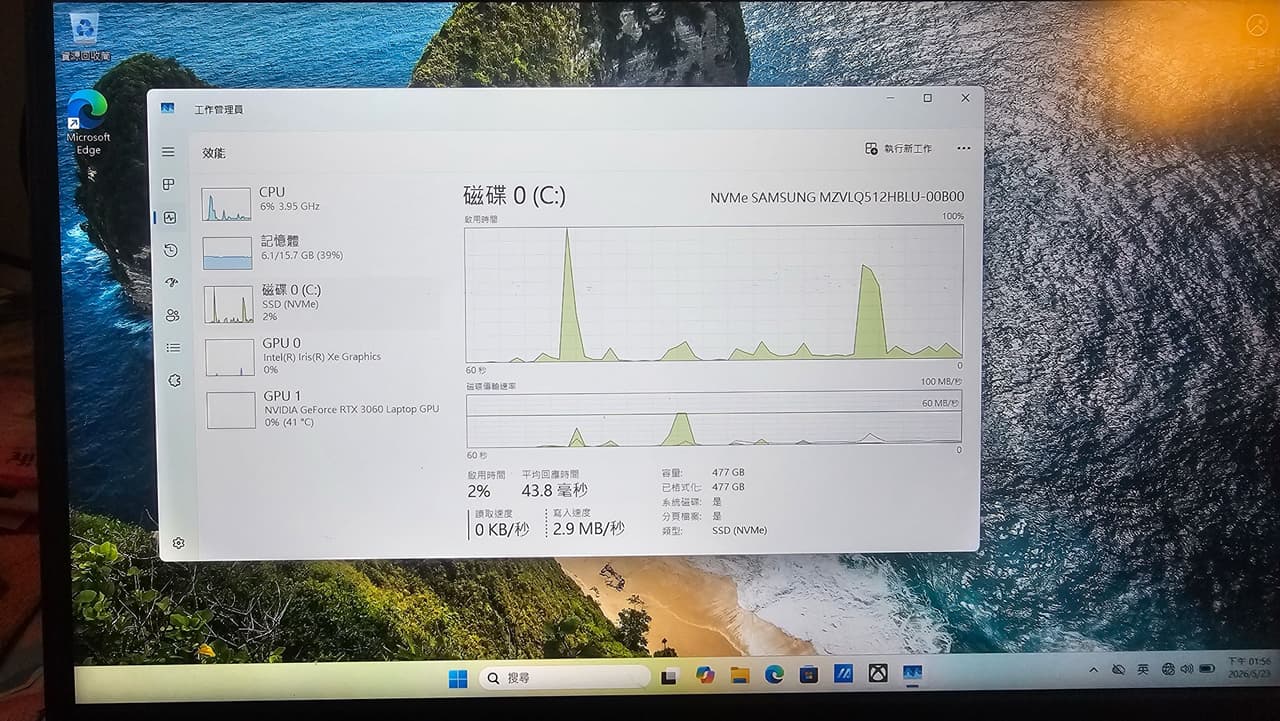Image resolution: width=1280 pixels, height=721 pixels.
Task: Select the GPU 1 NVIDIA RTX 3060 entry
Action: [322, 410]
